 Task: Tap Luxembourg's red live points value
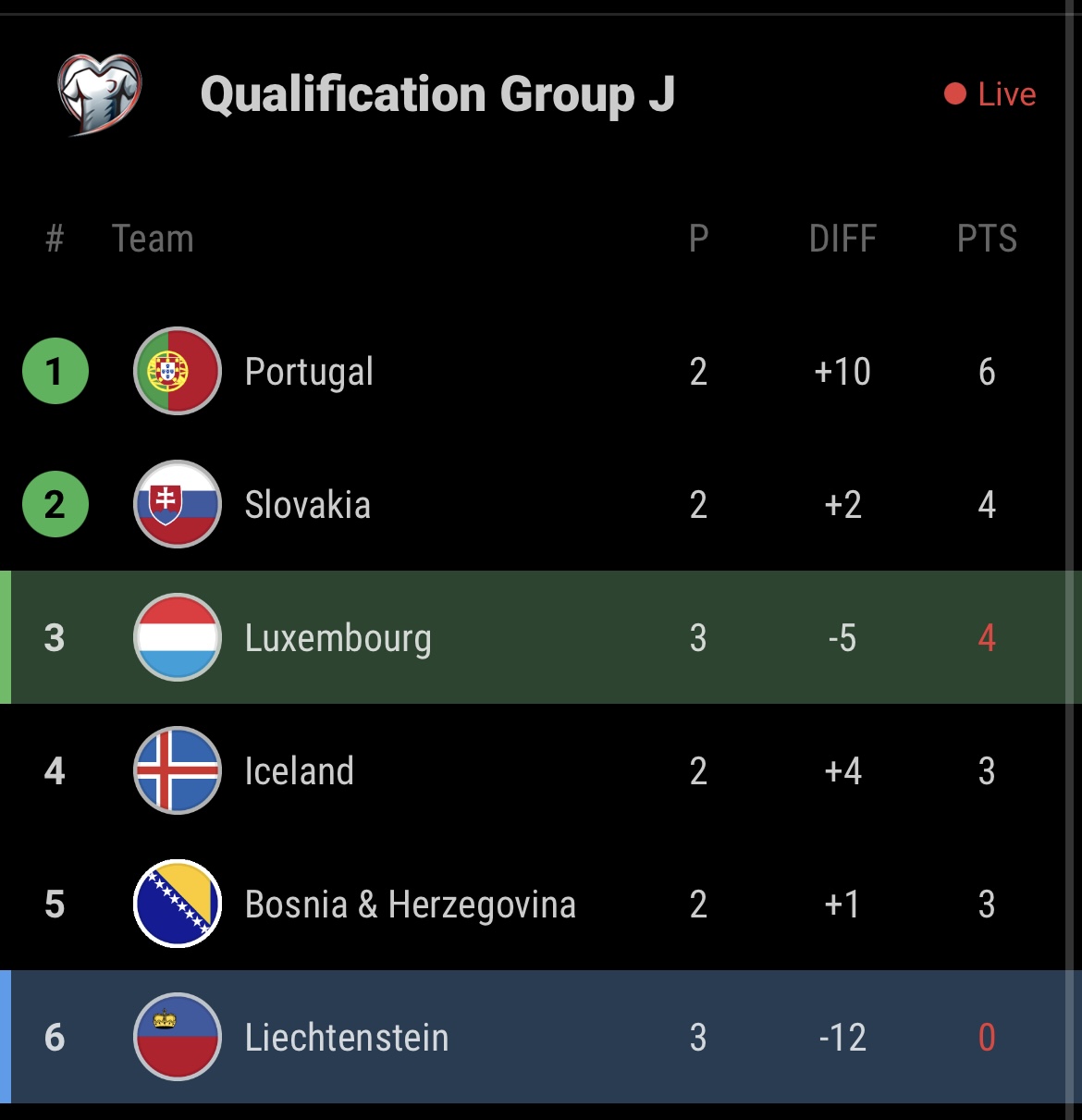pos(987,637)
